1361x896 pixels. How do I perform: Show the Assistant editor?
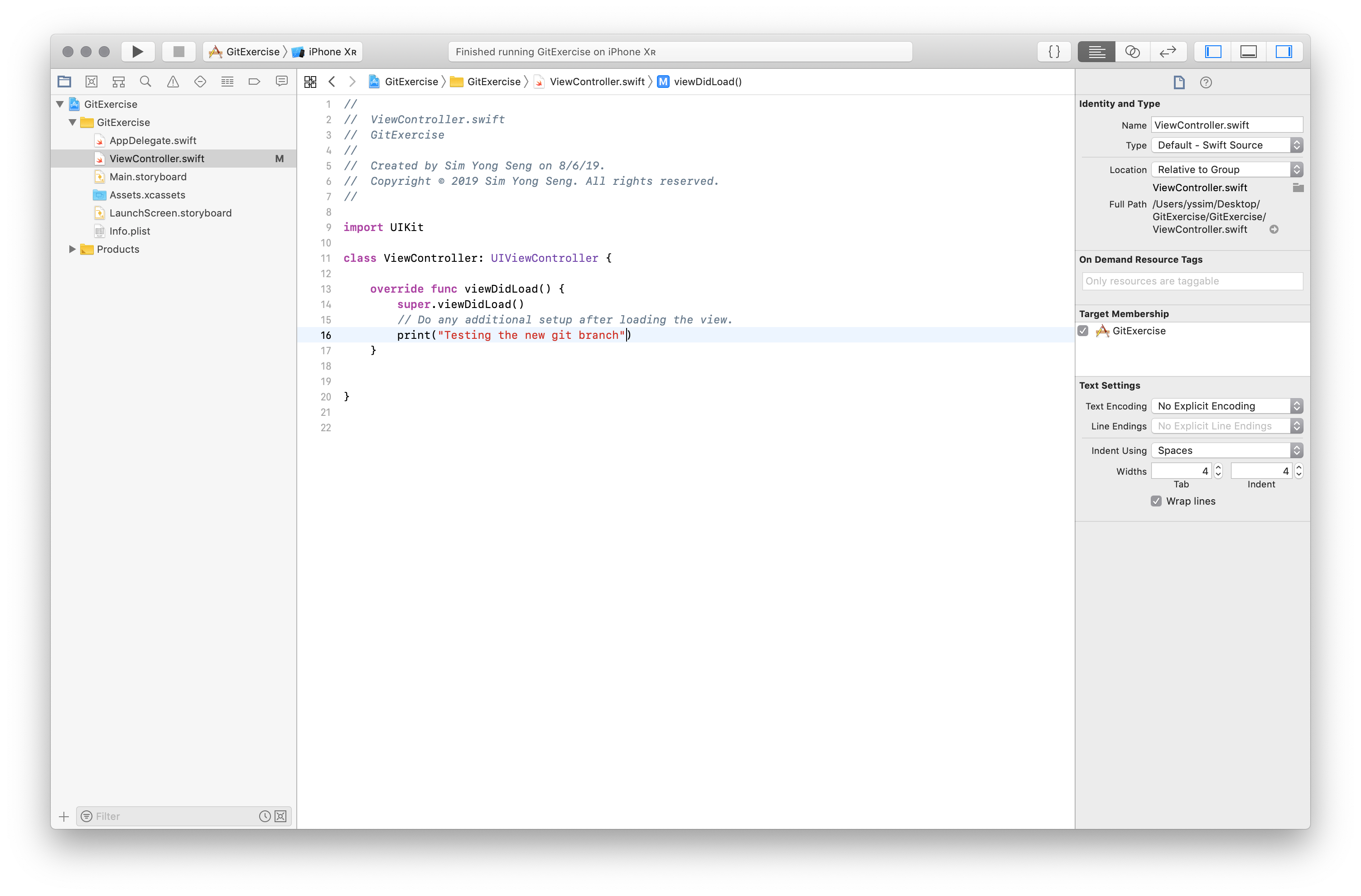(x=1132, y=52)
